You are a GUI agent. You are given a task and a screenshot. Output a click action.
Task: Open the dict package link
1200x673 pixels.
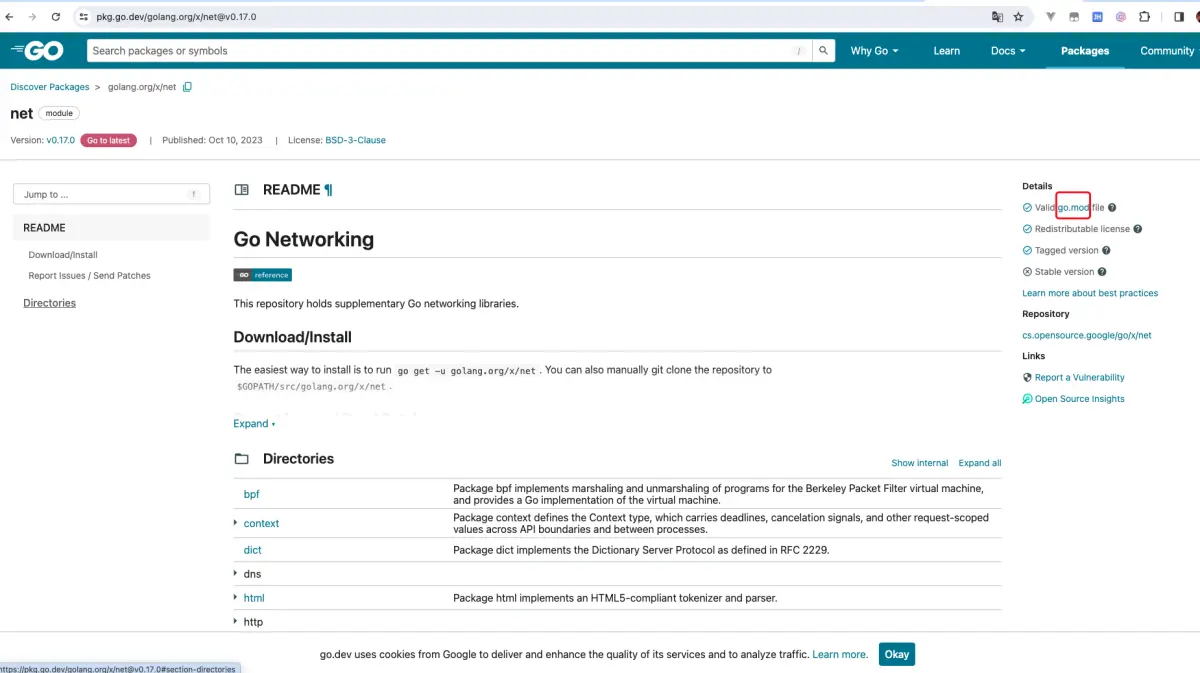(x=252, y=550)
